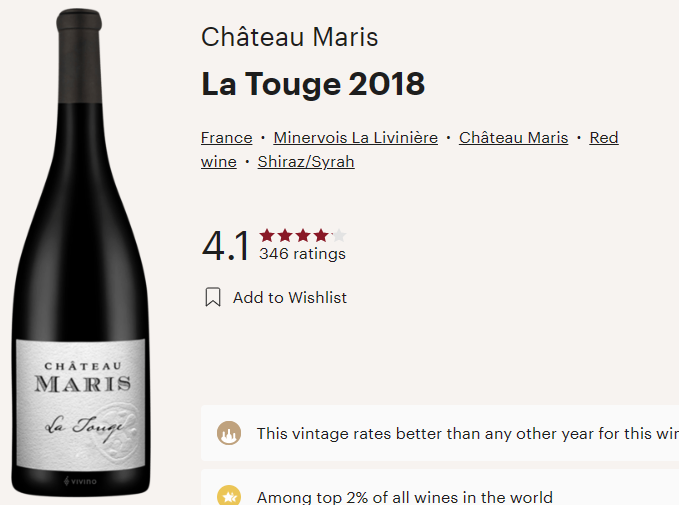Open the 'This vintage rates better' highlight card
The image size is (679, 505).
pos(440,433)
